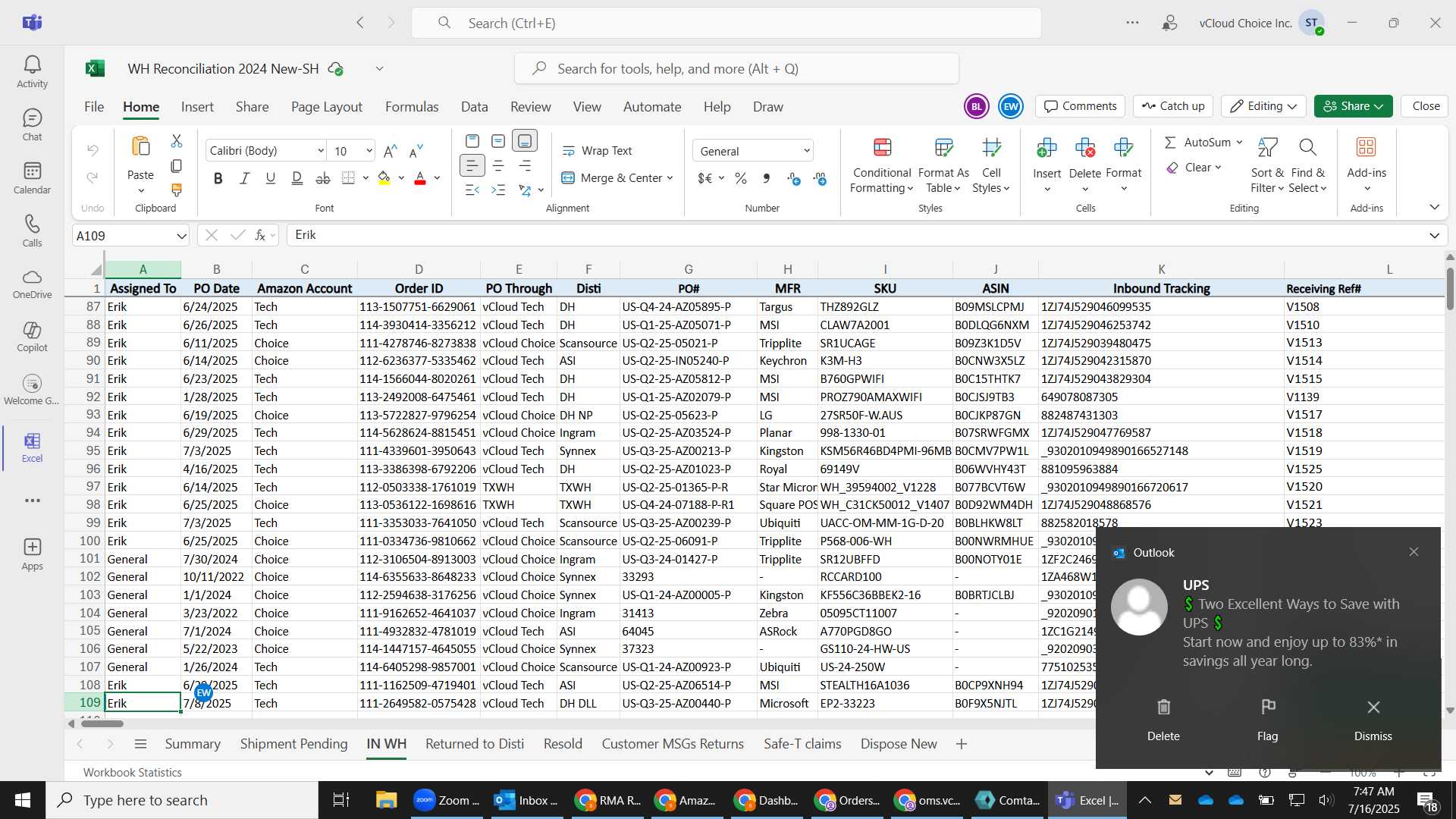Open OneDrive in Teams sidebar
This screenshot has height=819, width=1456.
(x=32, y=284)
